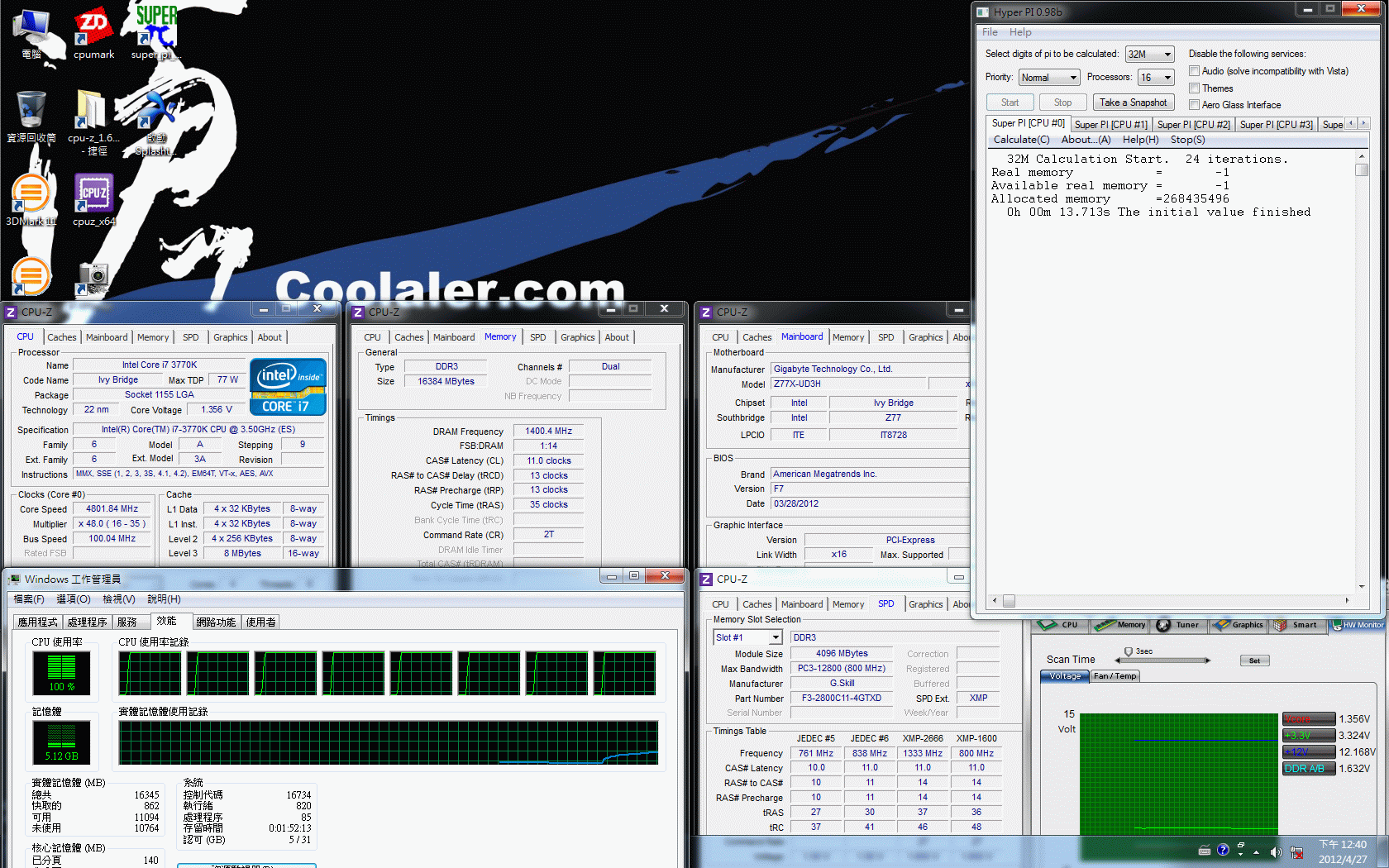
Task: Switch to Super PI [CPU #2] tab
Action: pyautogui.click(x=1193, y=125)
